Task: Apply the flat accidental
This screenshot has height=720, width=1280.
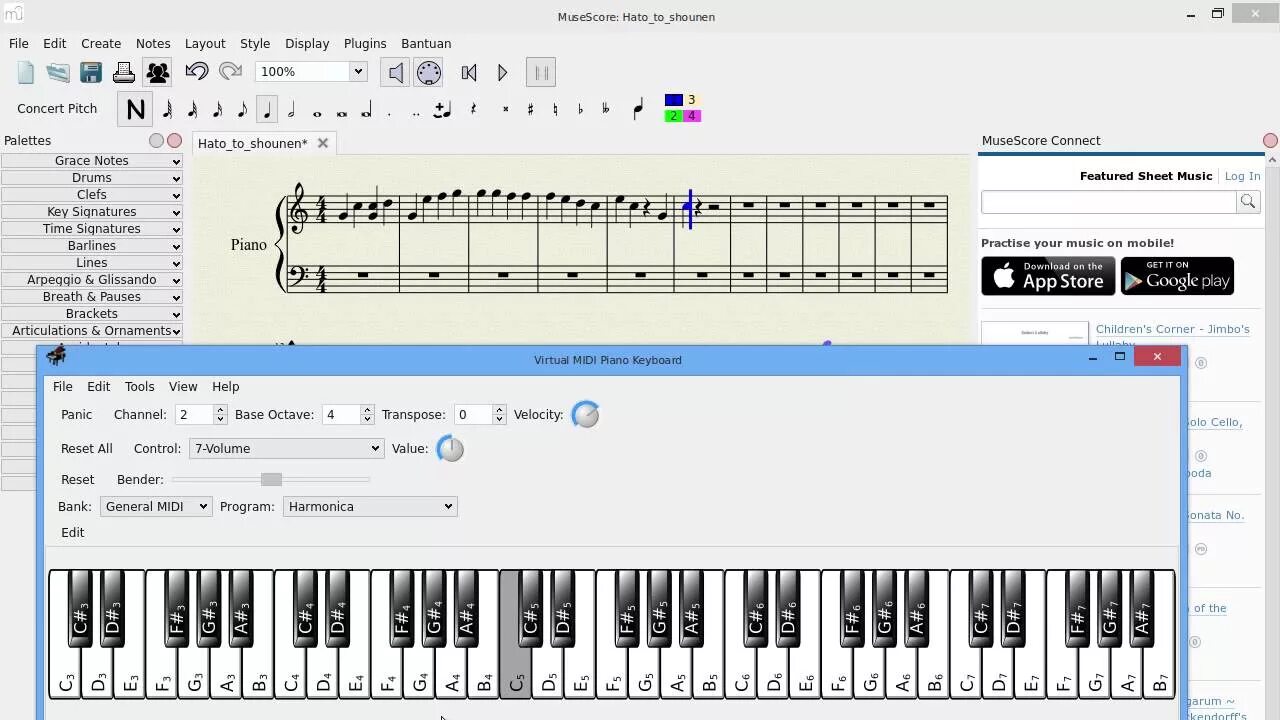Action: [581, 110]
